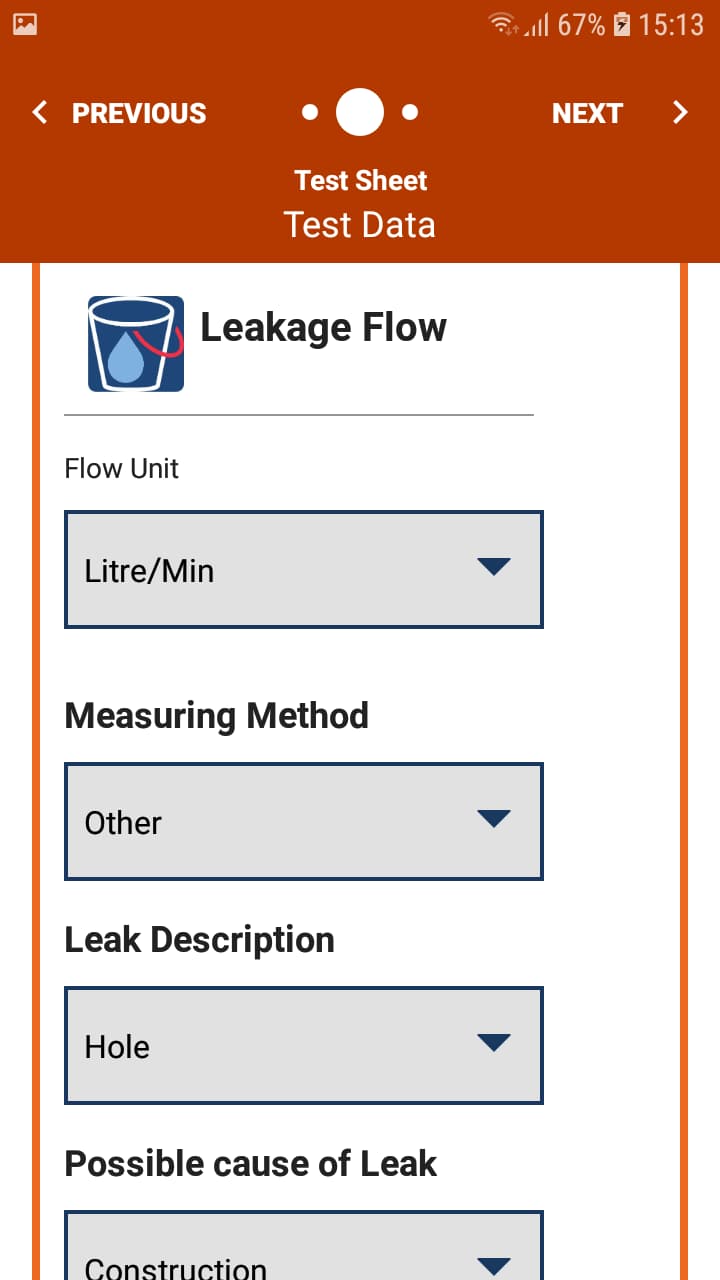Tap the Leakage Flow section heading
This screenshot has width=720, height=1280.
click(x=323, y=327)
